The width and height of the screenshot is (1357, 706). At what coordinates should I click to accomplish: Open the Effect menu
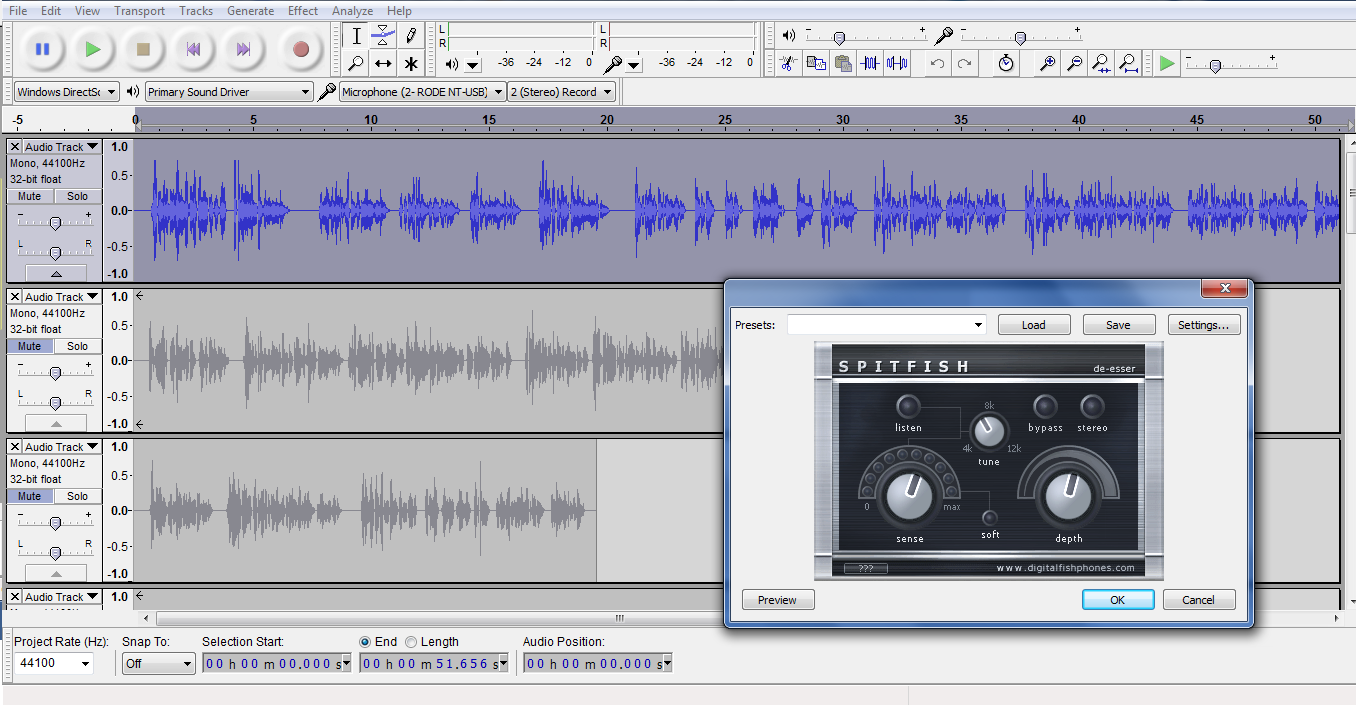tap(302, 11)
